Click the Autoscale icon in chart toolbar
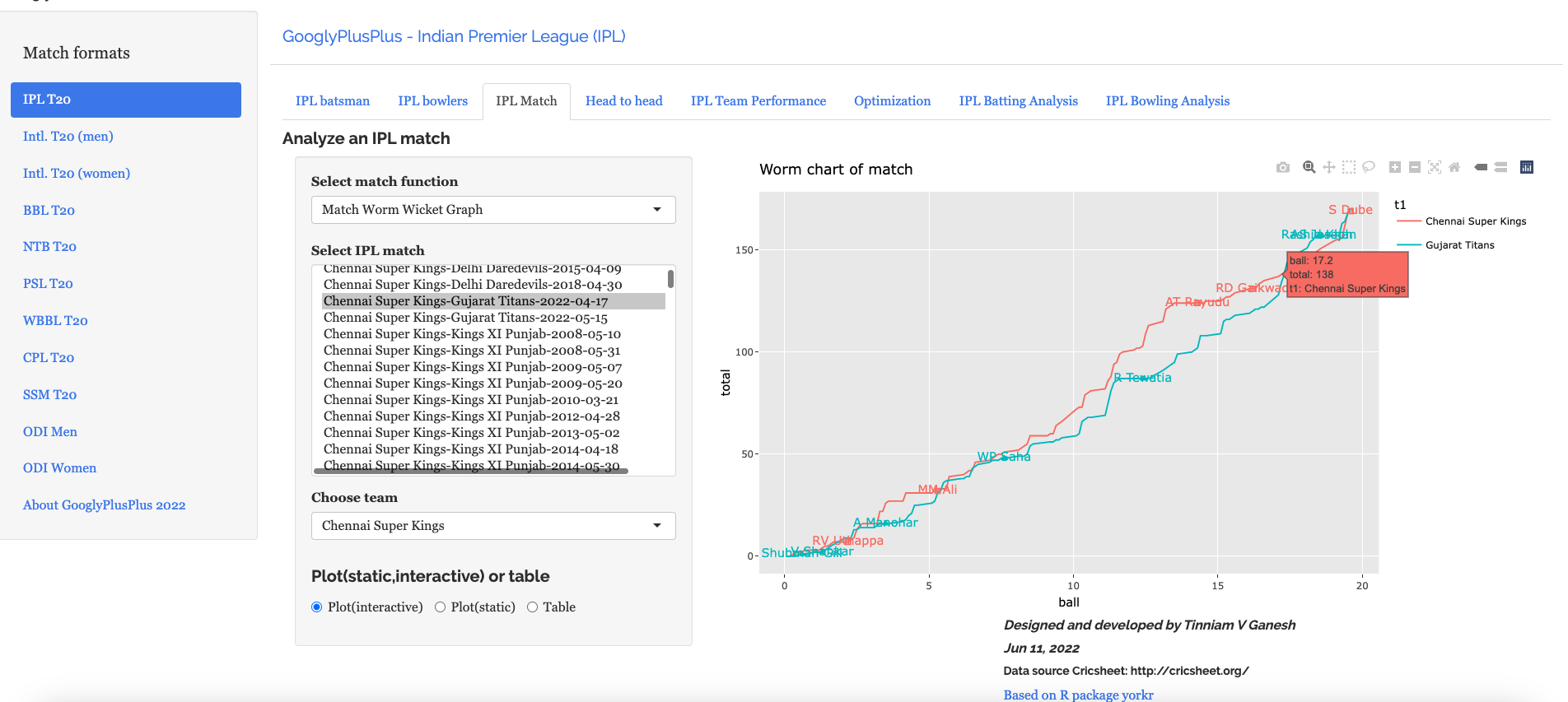This screenshot has height=702, width=1568. pos(1435,167)
